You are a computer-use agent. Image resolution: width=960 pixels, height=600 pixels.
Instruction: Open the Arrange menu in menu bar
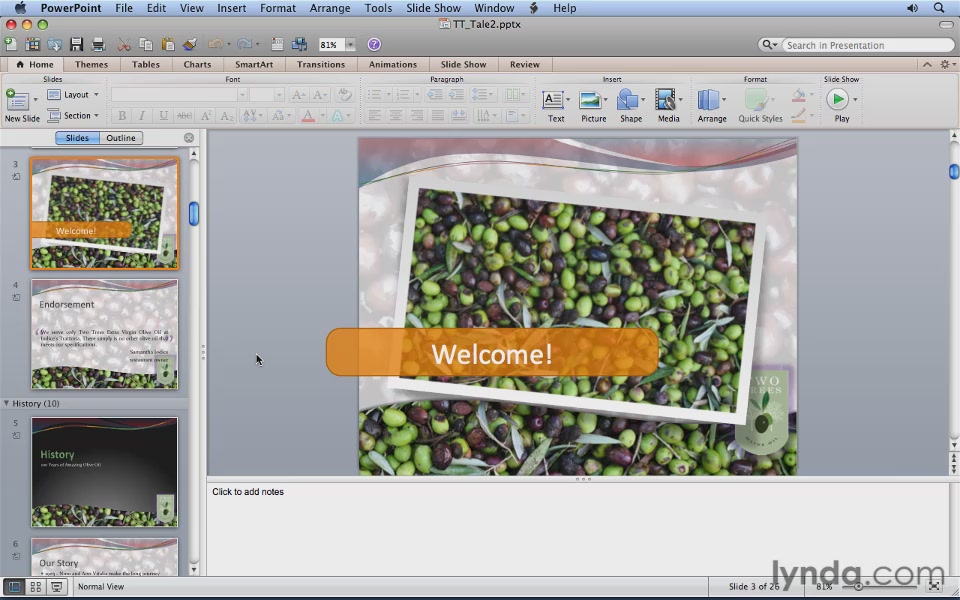click(x=329, y=8)
